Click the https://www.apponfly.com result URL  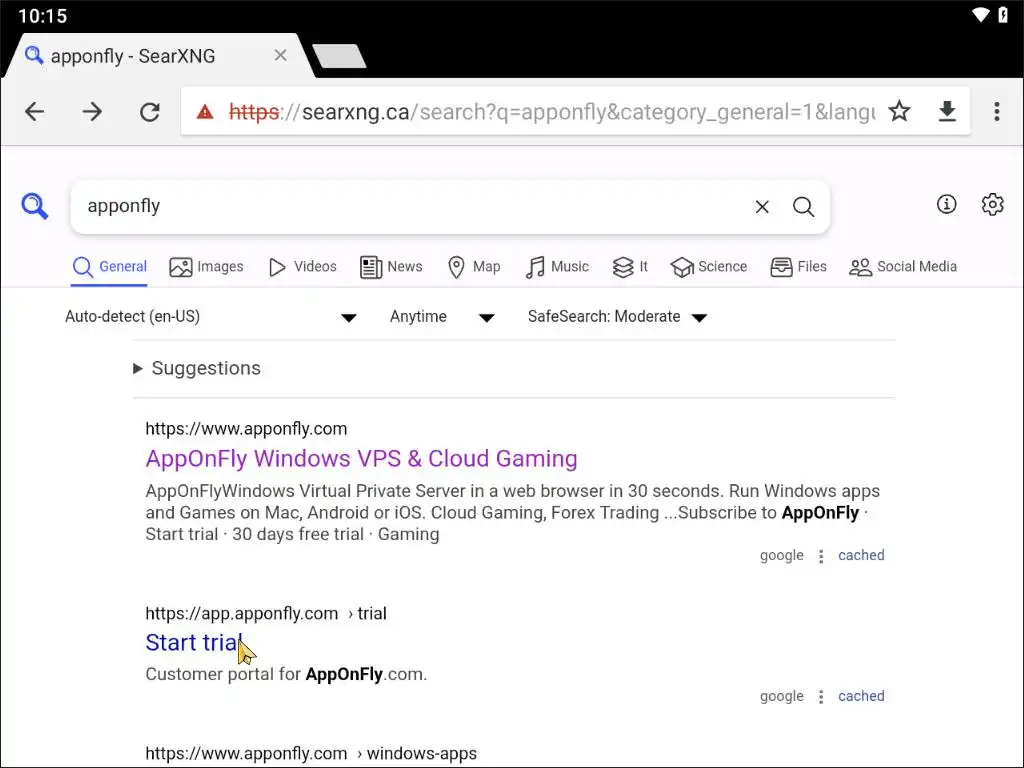click(x=246, y=428)
